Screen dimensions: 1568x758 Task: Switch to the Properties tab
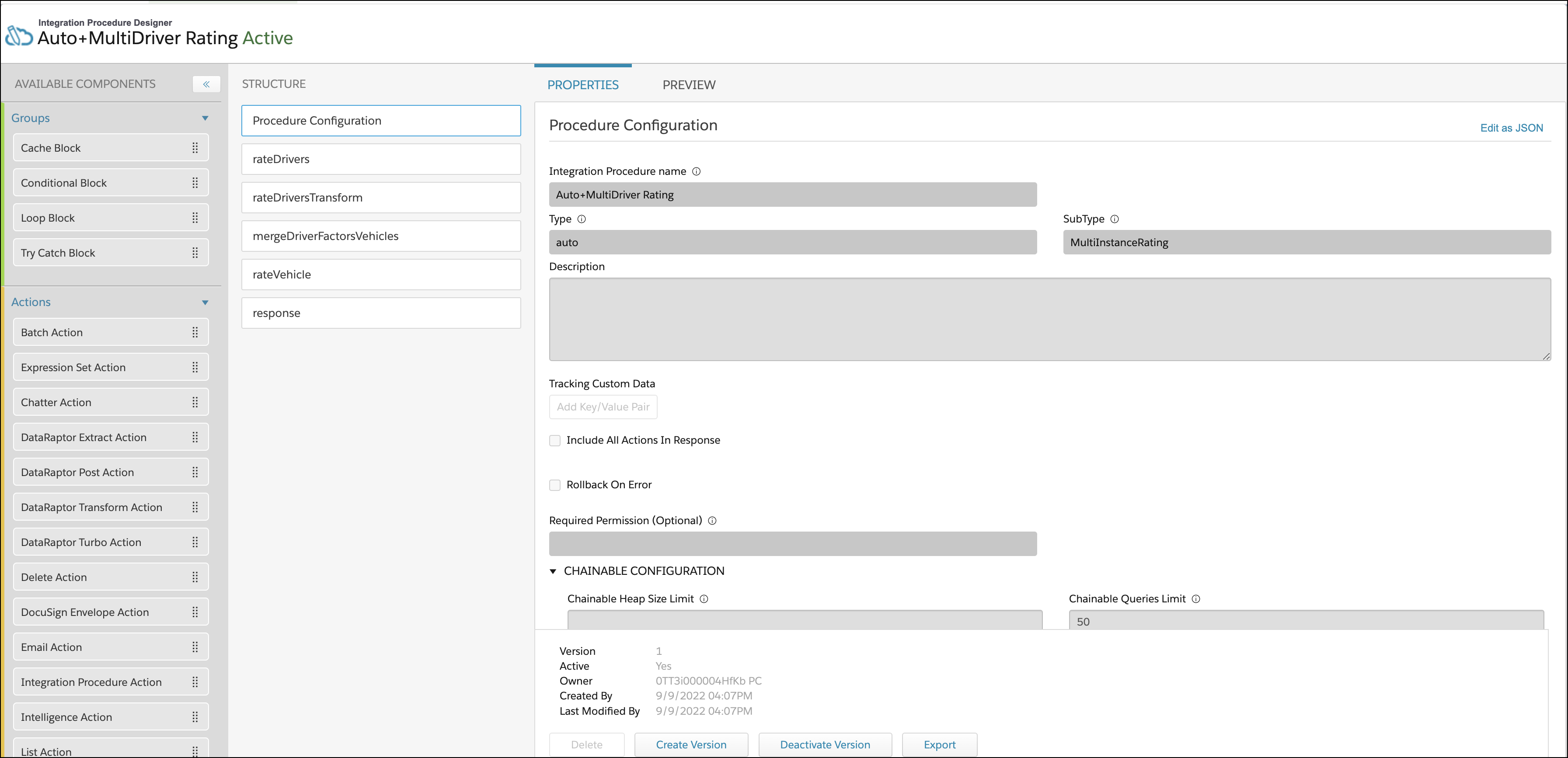click(582, 84)
